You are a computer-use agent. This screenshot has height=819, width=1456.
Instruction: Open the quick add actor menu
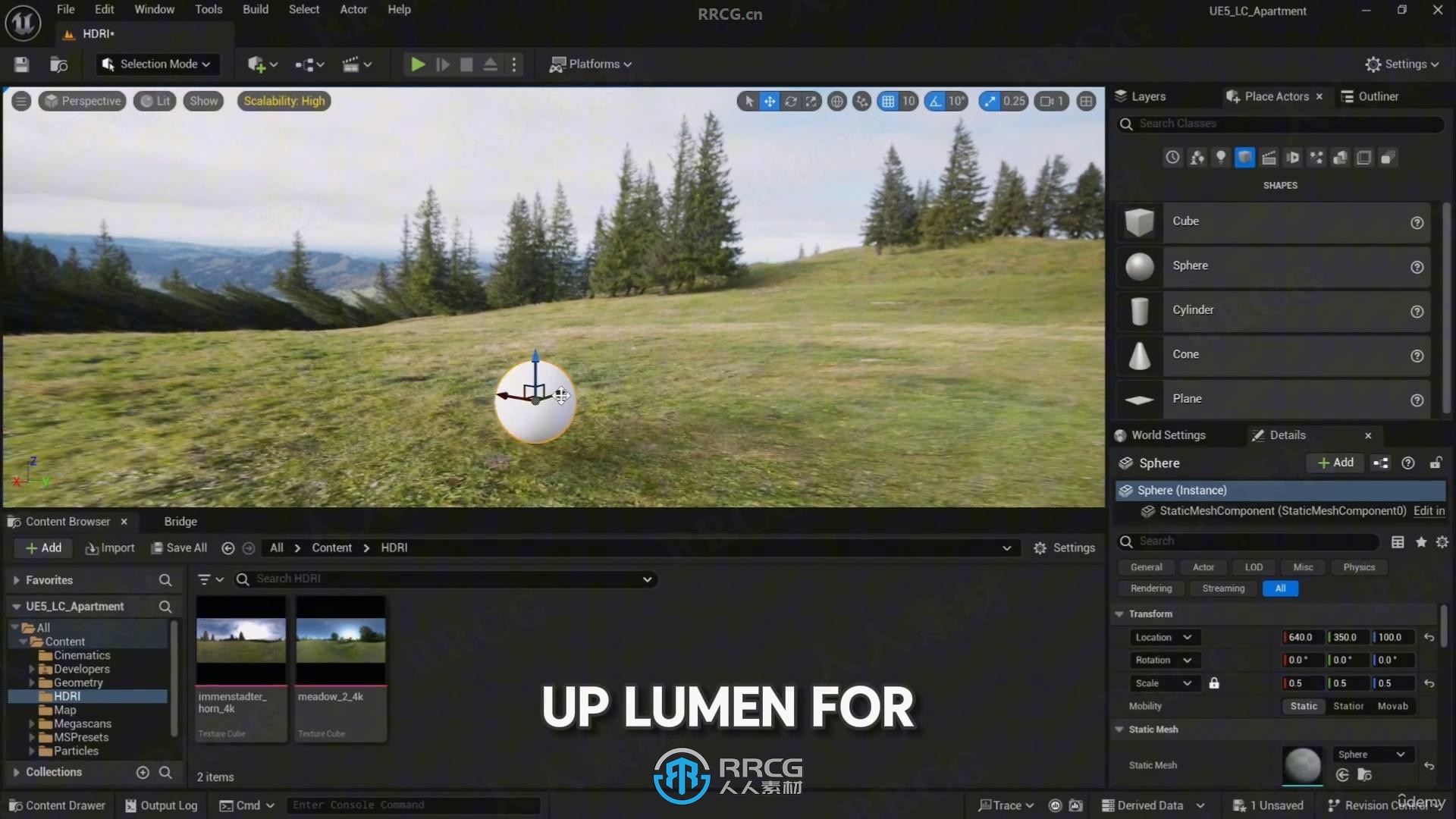coord(262,64)
